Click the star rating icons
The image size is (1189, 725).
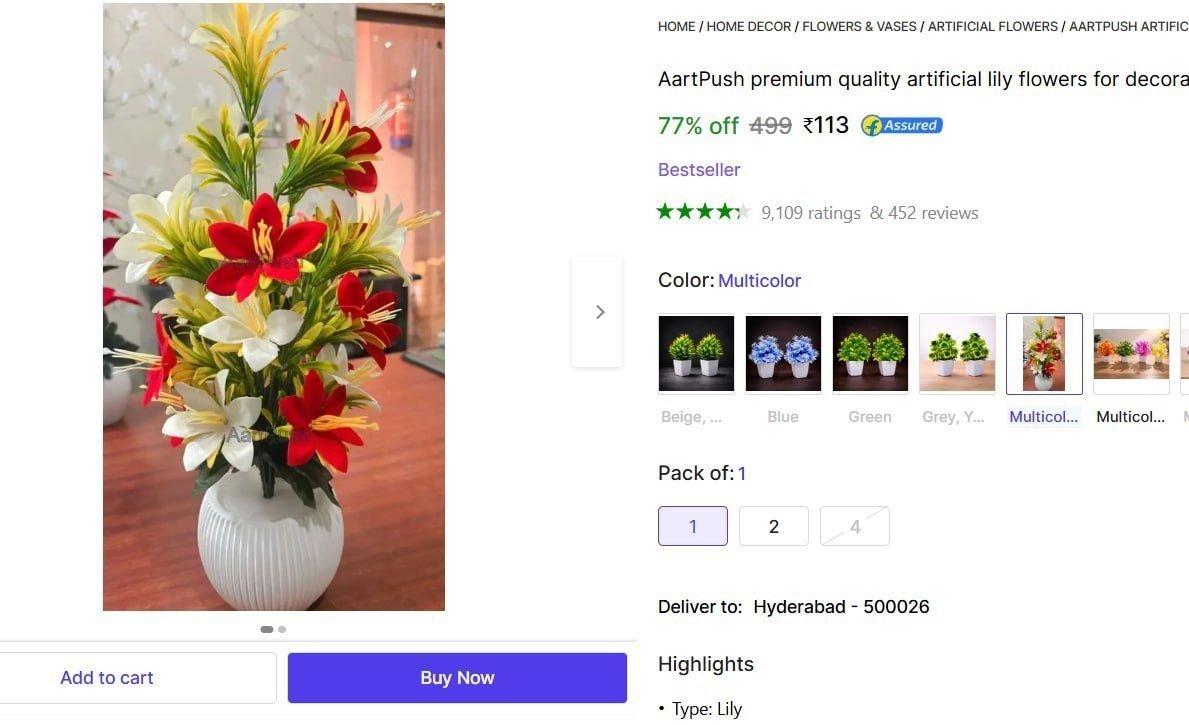click(703, 212)
